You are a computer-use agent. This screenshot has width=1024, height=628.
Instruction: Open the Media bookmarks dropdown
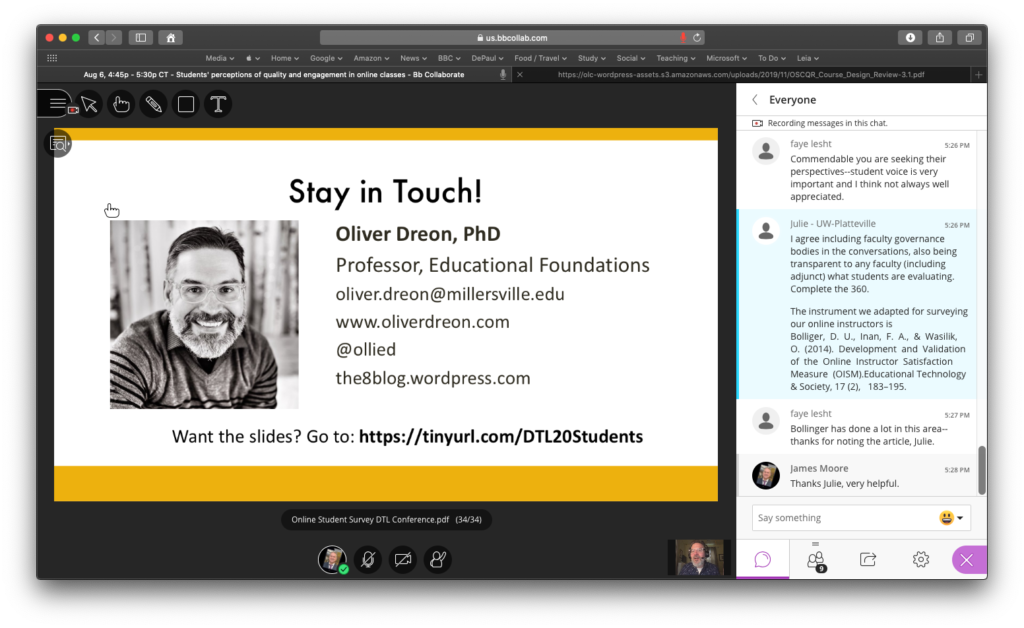[218, 57]
